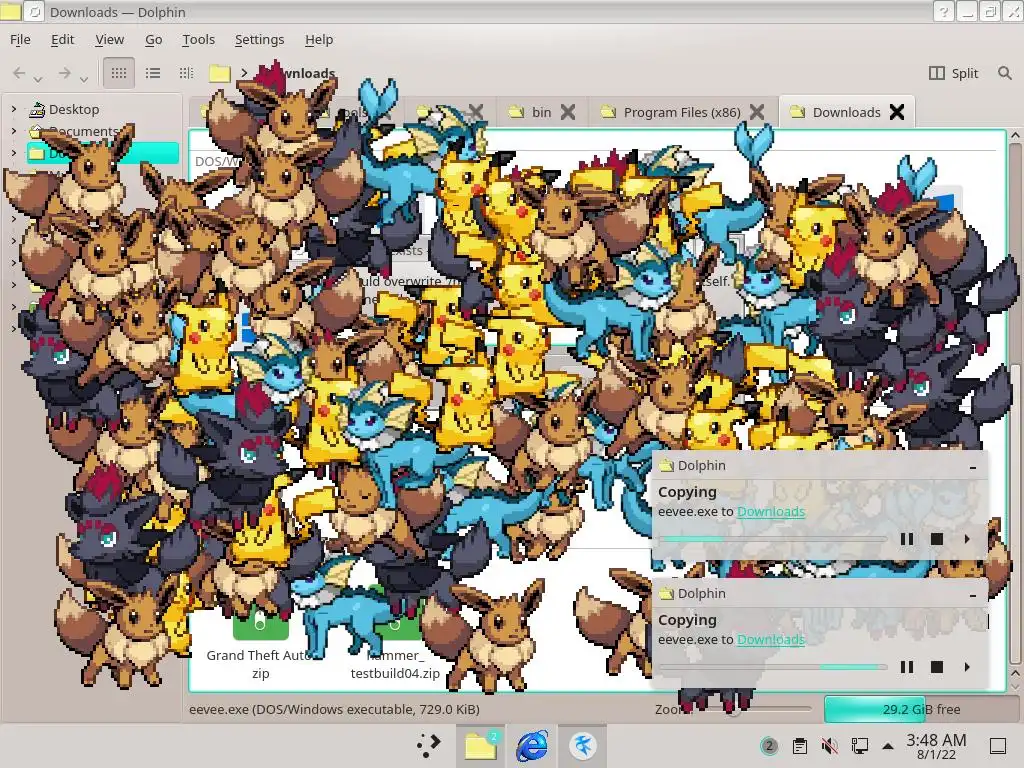The image size is (1024, 768).
Task: Pause the lower eevee.exe copy job
Action: (x=906, y=667)
